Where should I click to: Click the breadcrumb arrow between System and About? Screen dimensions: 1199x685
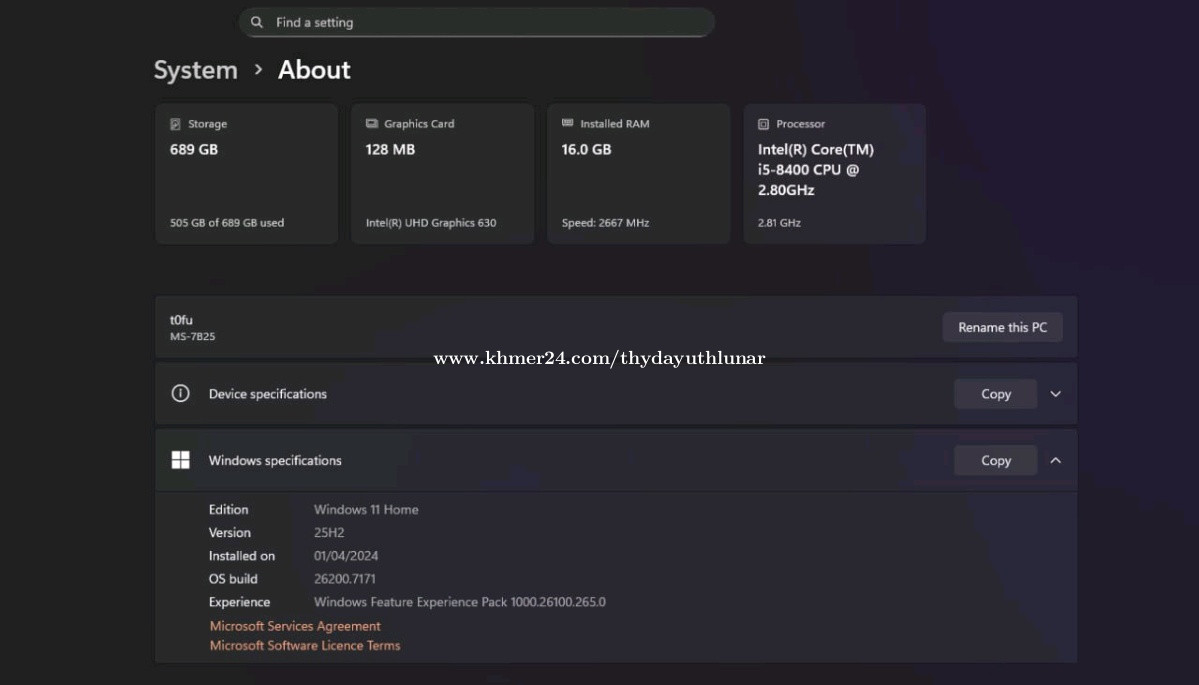point(258,70)
